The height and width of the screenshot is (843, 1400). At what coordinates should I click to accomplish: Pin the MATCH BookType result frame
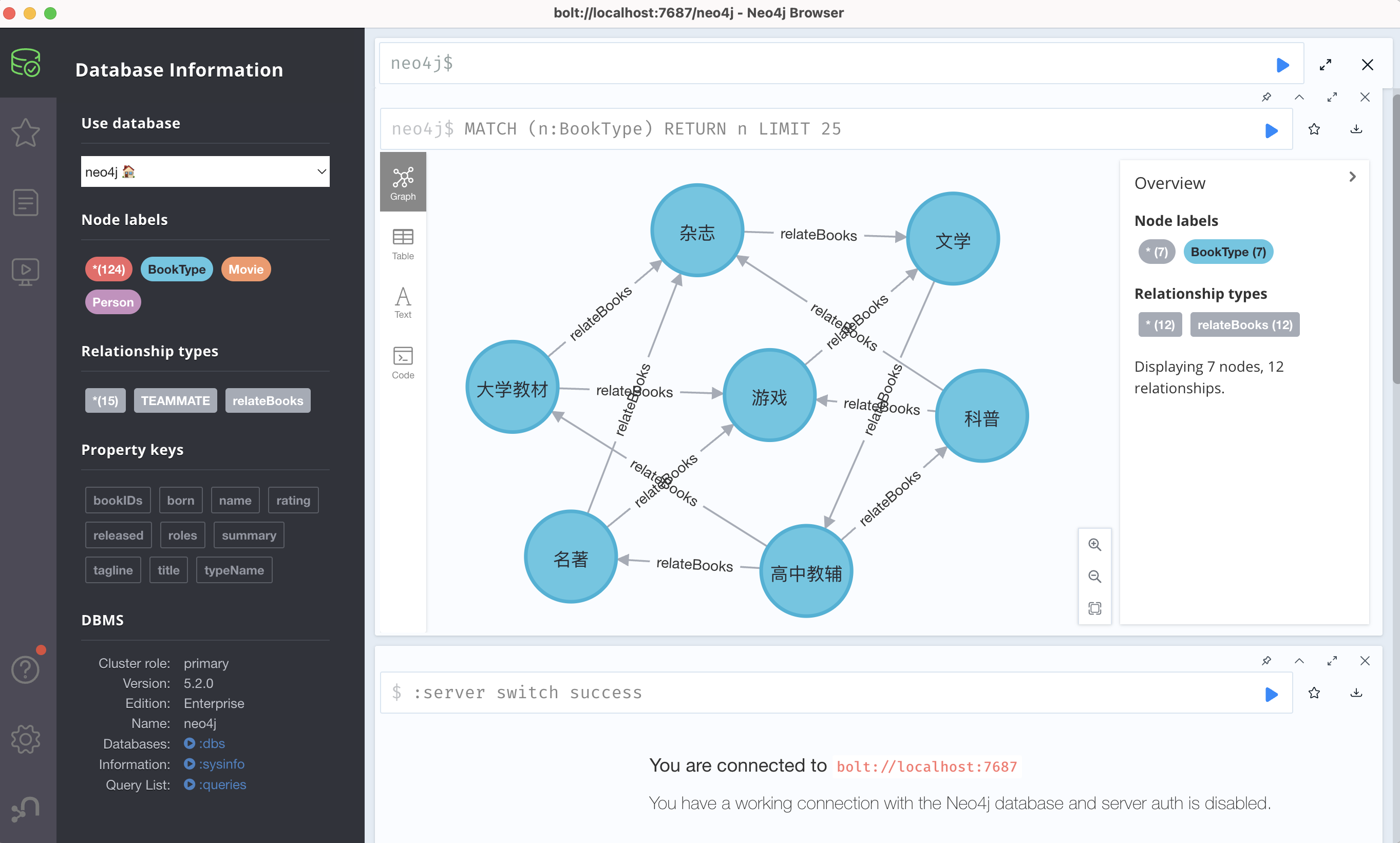pyautogui.click(x=1266, y=97)
